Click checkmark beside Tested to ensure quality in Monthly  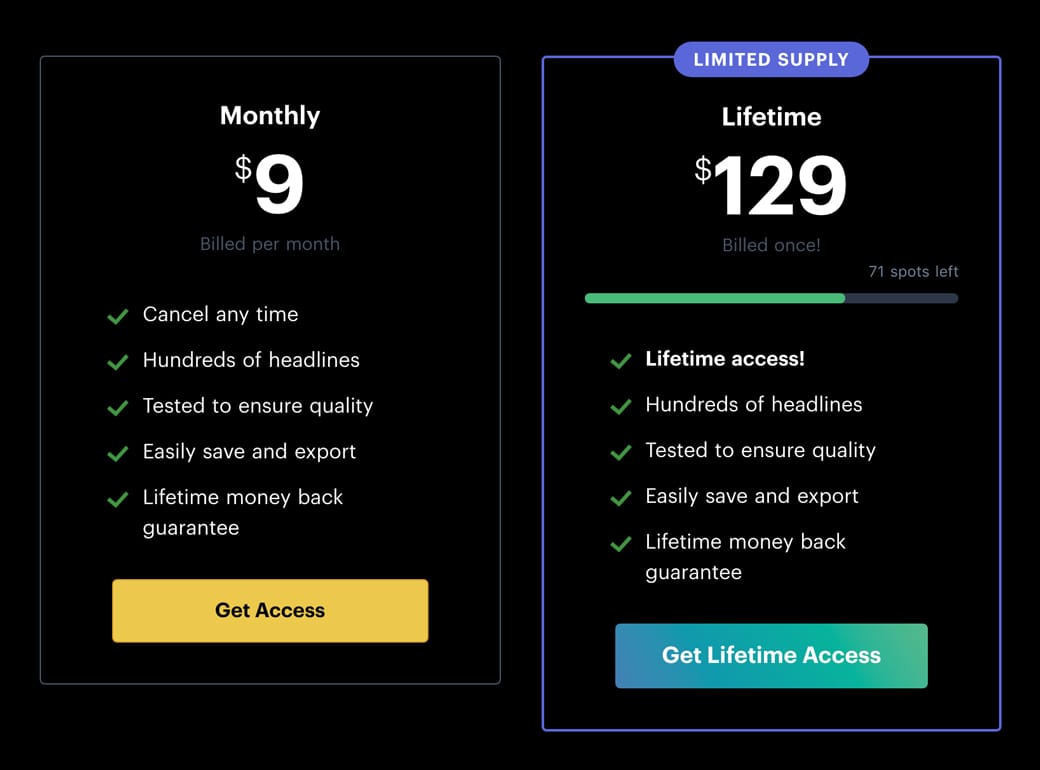[118, 407]
